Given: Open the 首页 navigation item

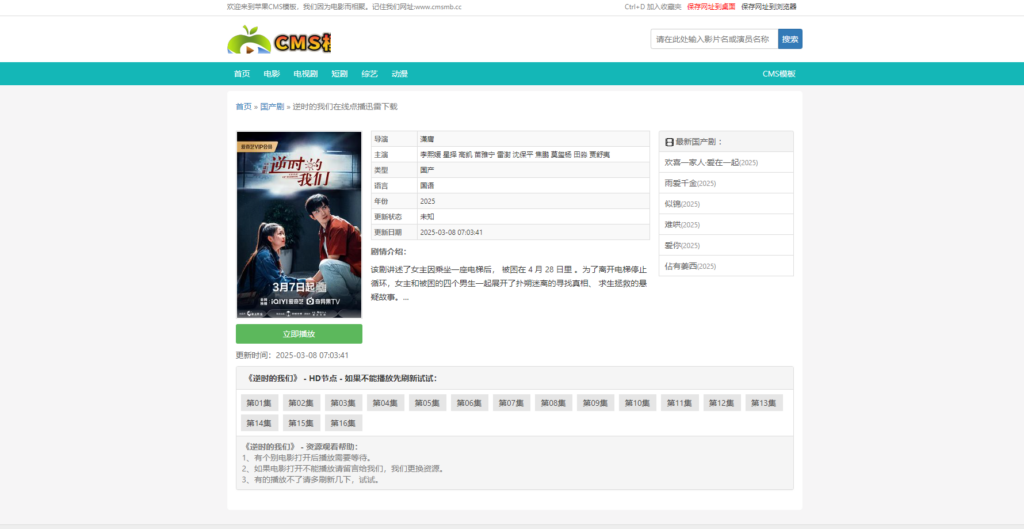Looking at the screenshot, I should pos(242,74).
